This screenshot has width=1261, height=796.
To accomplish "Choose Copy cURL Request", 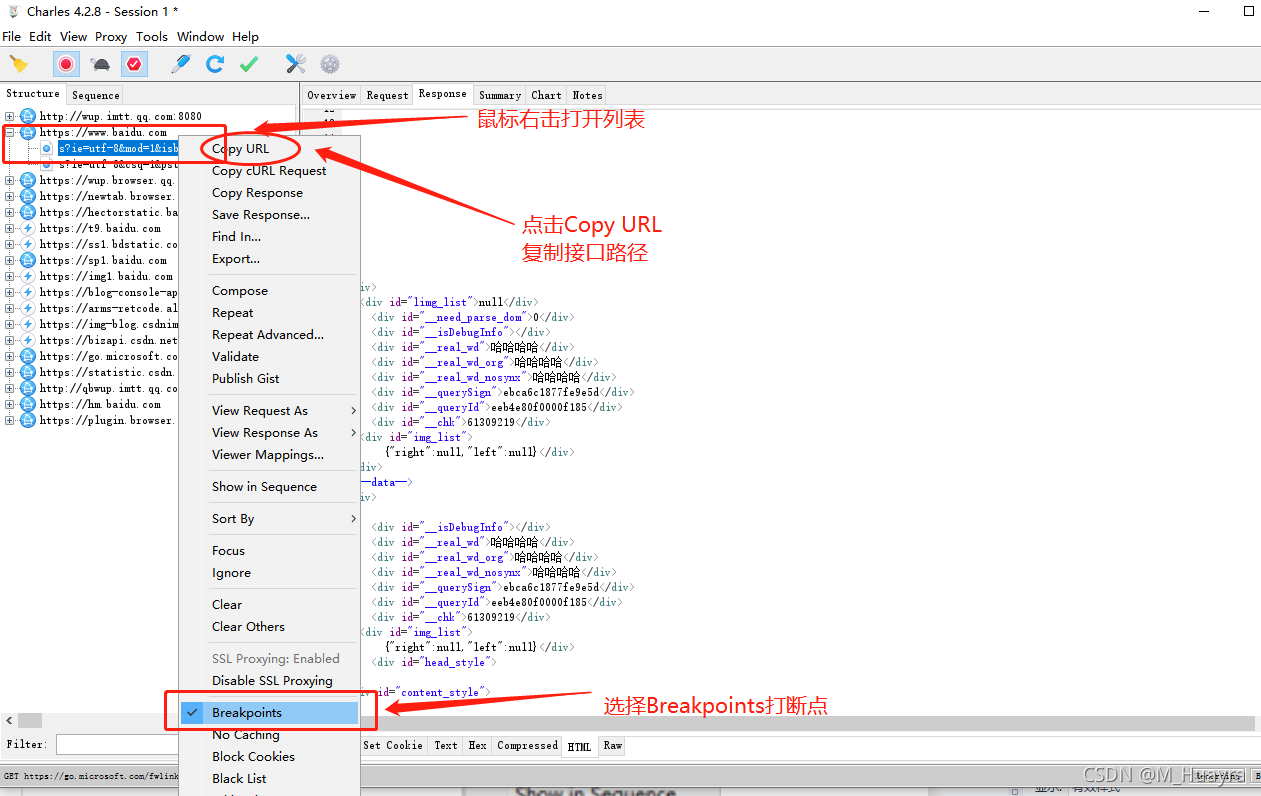I will coord(269,171).
